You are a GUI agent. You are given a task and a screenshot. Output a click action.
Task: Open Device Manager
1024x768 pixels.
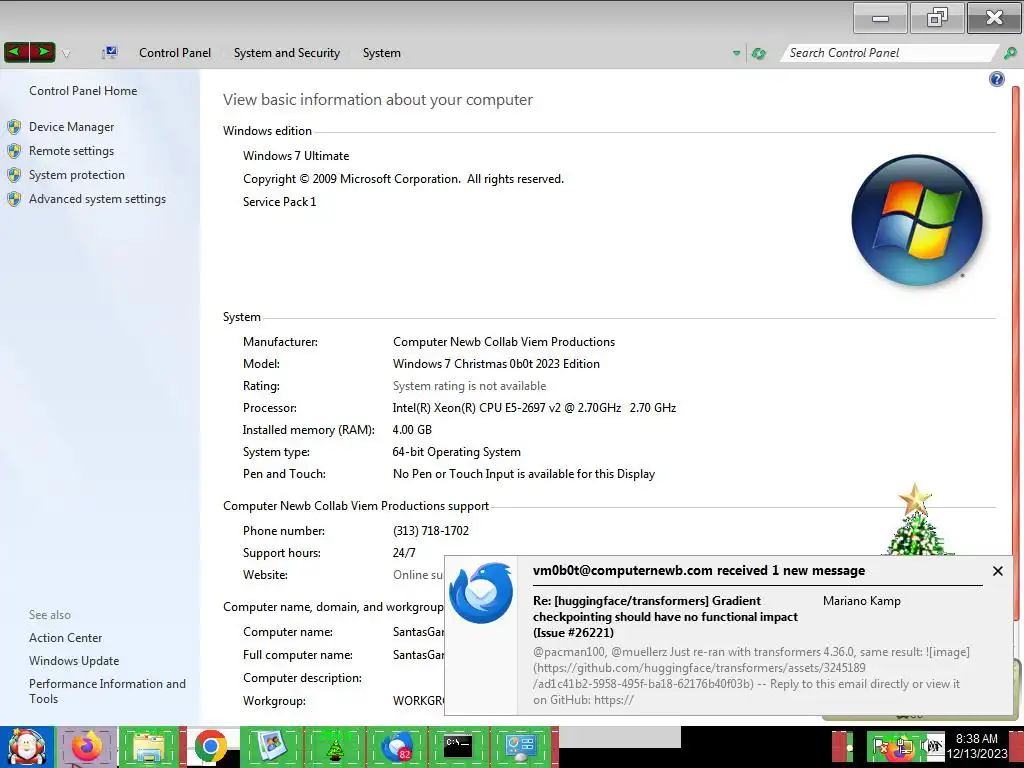[71, 127]
